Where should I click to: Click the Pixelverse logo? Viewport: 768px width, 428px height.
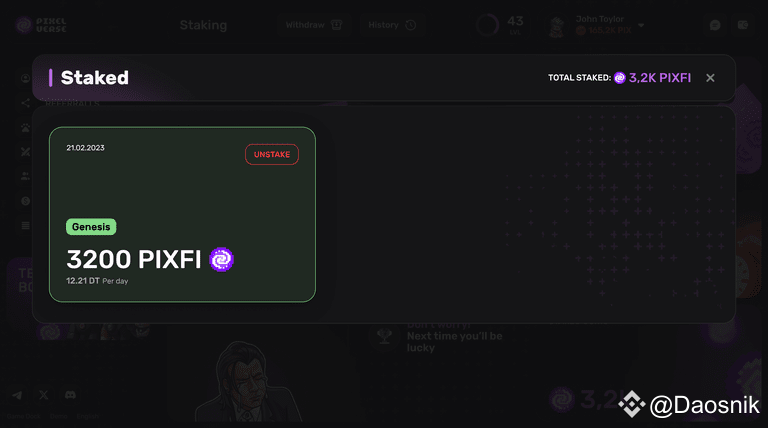[41, 25]
